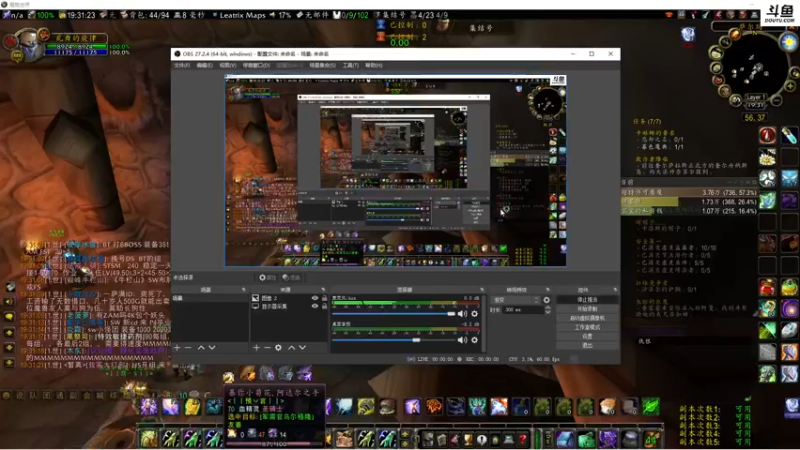800x450 pixels.
Task: Add a new scene with the plus icon
Action: pyautogui.click(x=177, y=347)
